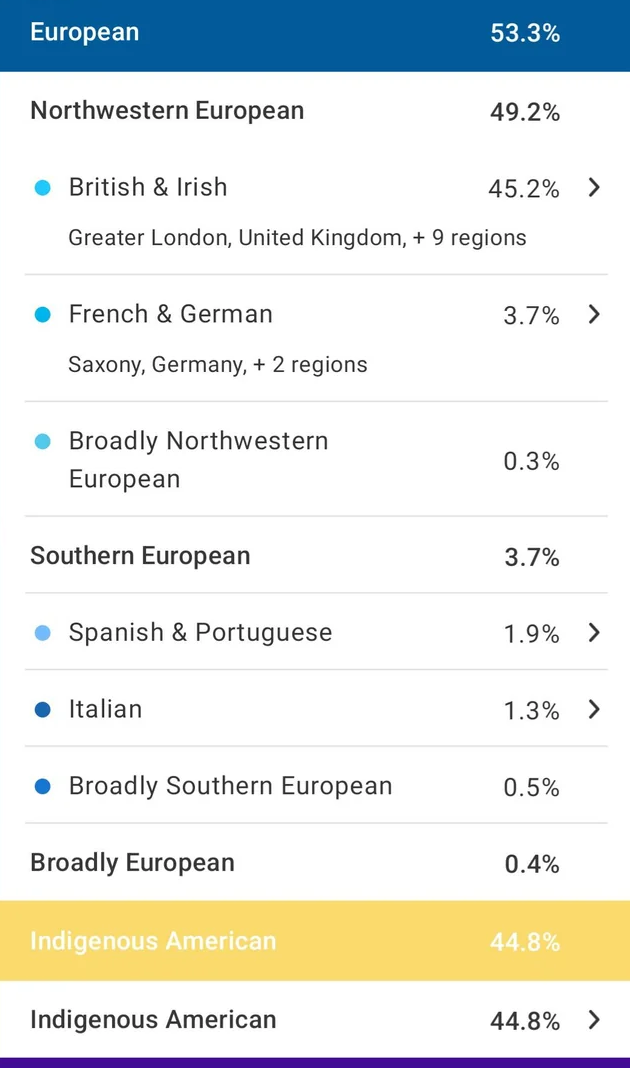The width and height of the screenshot is (630, 1068).
Task: Tap Greater London, United Kingdom regions text
Action: click(x=297, y=238)
